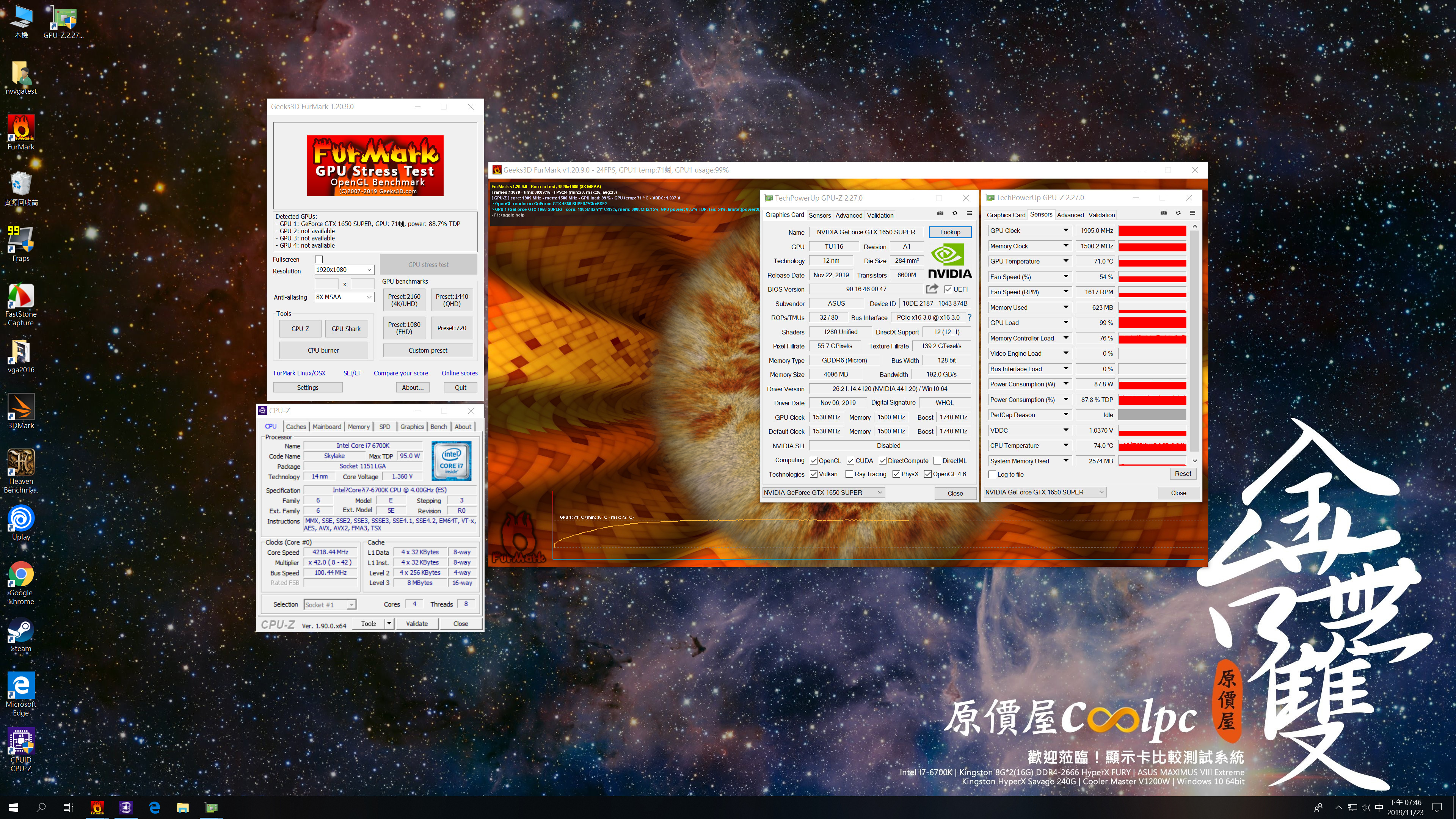This screenshot has width=1456, height=819.
Task: Open the Resolution 1920x1080 dropdown in FurMark
Action: pos(344,270)
